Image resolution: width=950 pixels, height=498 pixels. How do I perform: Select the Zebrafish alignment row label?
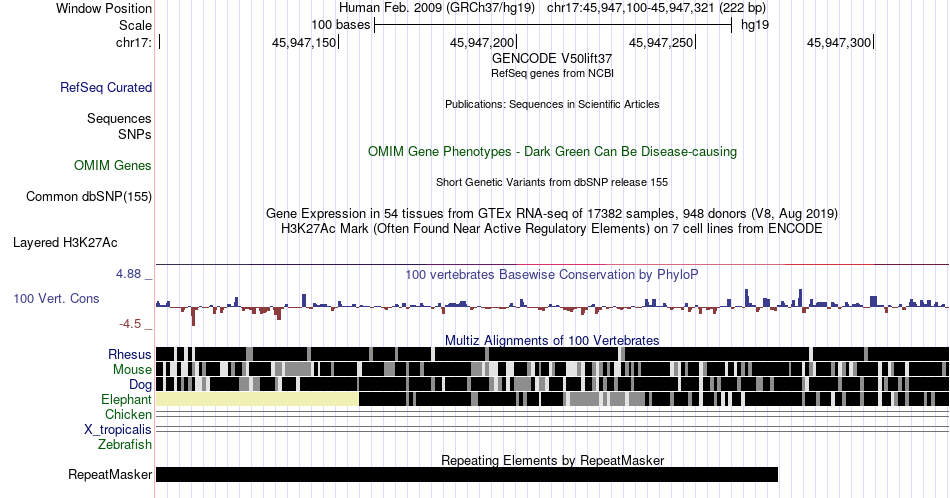(124, 444)
